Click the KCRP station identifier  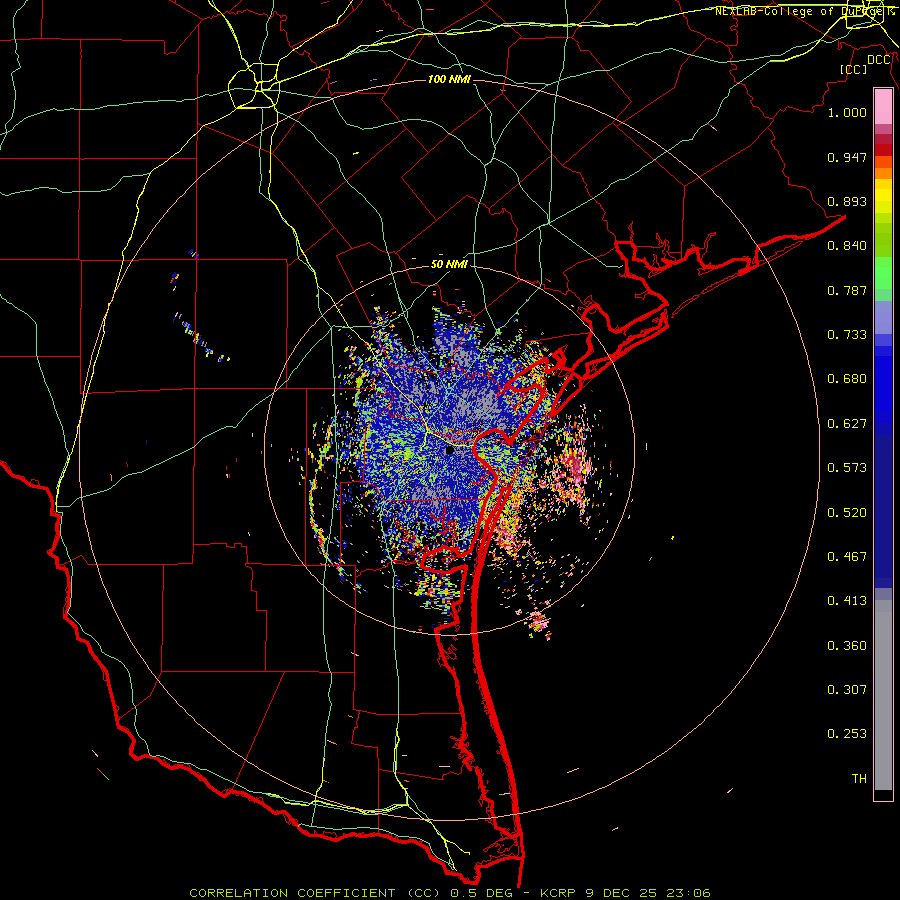pos(560,893)
